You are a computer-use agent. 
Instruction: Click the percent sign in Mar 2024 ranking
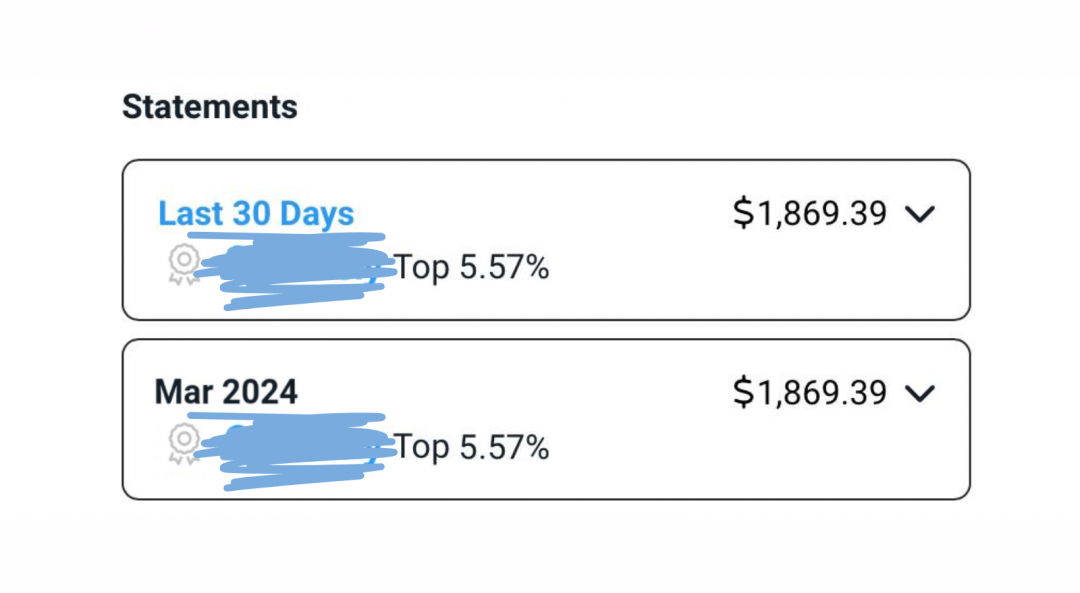536,447
